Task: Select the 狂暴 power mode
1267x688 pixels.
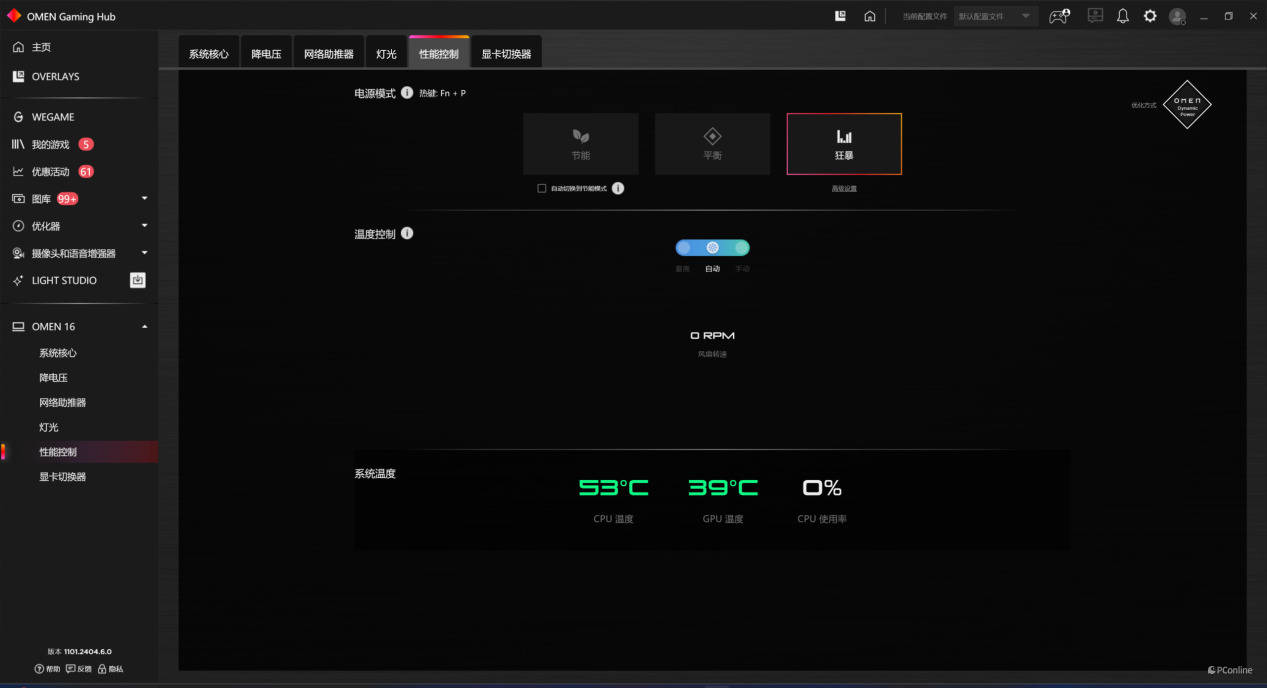Action: [x=844, y=144]
